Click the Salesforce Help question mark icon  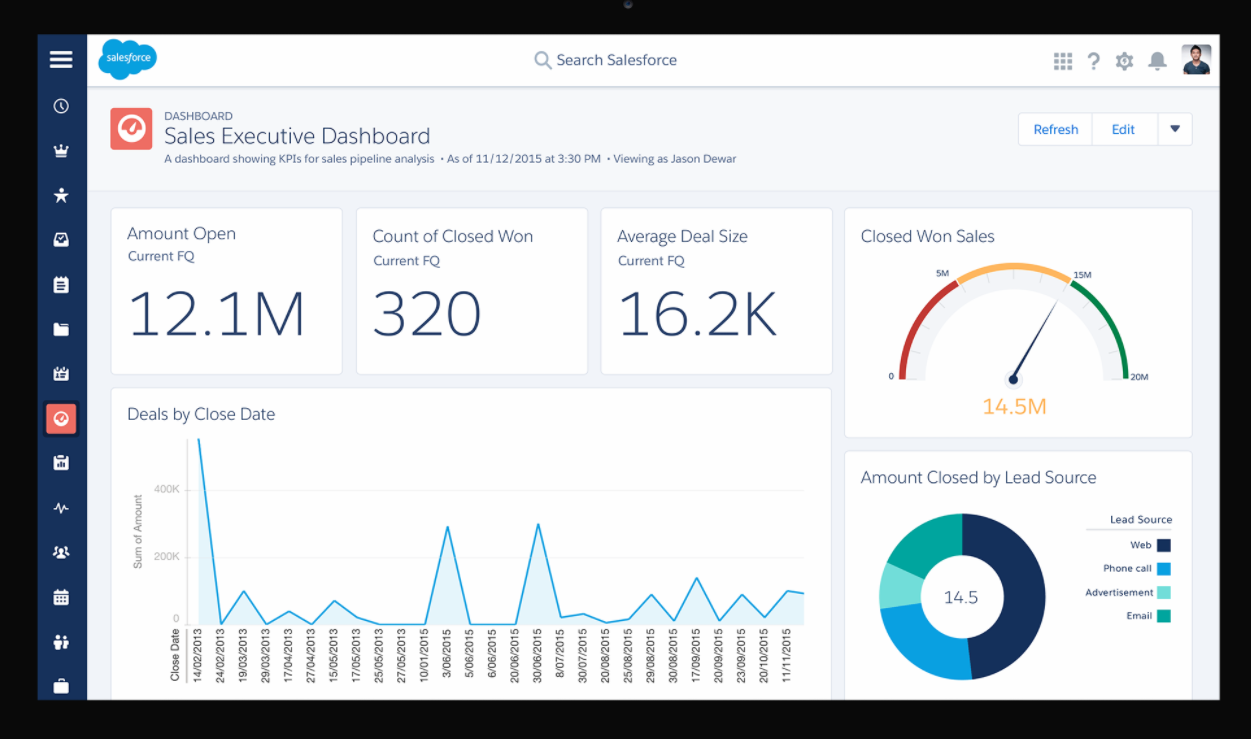(x=1094, y=60)
